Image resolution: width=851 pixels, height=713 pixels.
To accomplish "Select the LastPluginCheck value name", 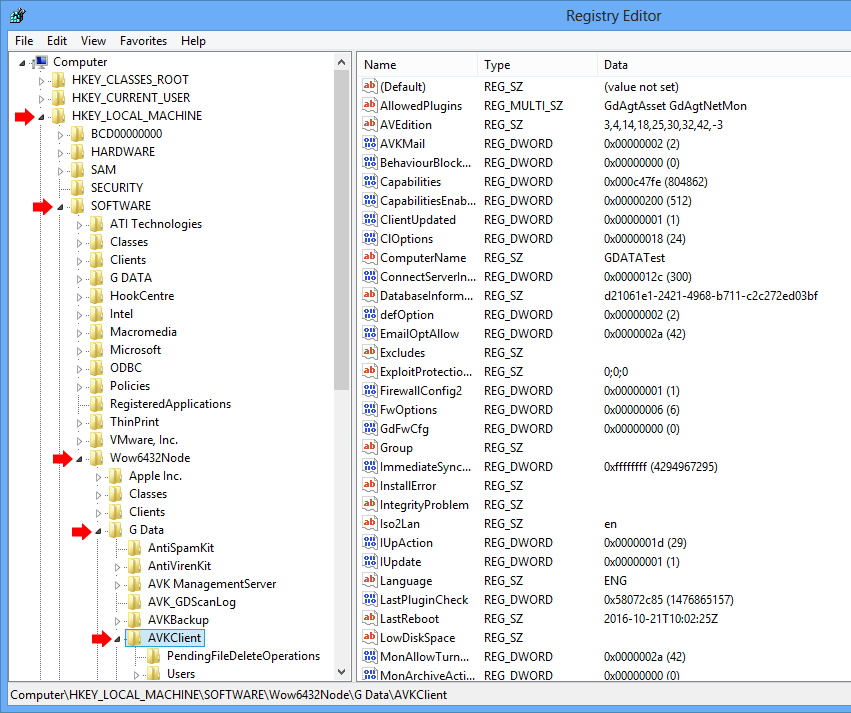I will (424, 600).
